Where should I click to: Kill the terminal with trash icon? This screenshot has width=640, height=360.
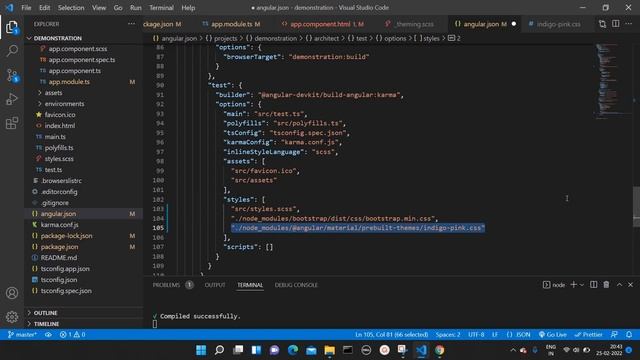(606, 284)
